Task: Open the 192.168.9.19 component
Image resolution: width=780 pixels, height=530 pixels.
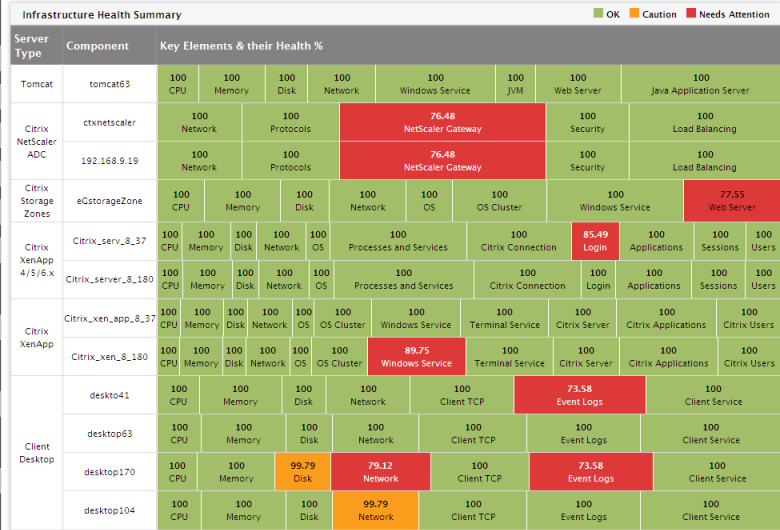Action: click(x=109, y=161)
